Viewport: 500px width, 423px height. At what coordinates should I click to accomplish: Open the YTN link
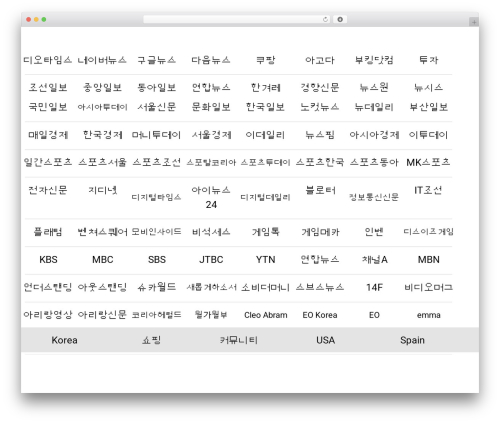coord(265,260)
